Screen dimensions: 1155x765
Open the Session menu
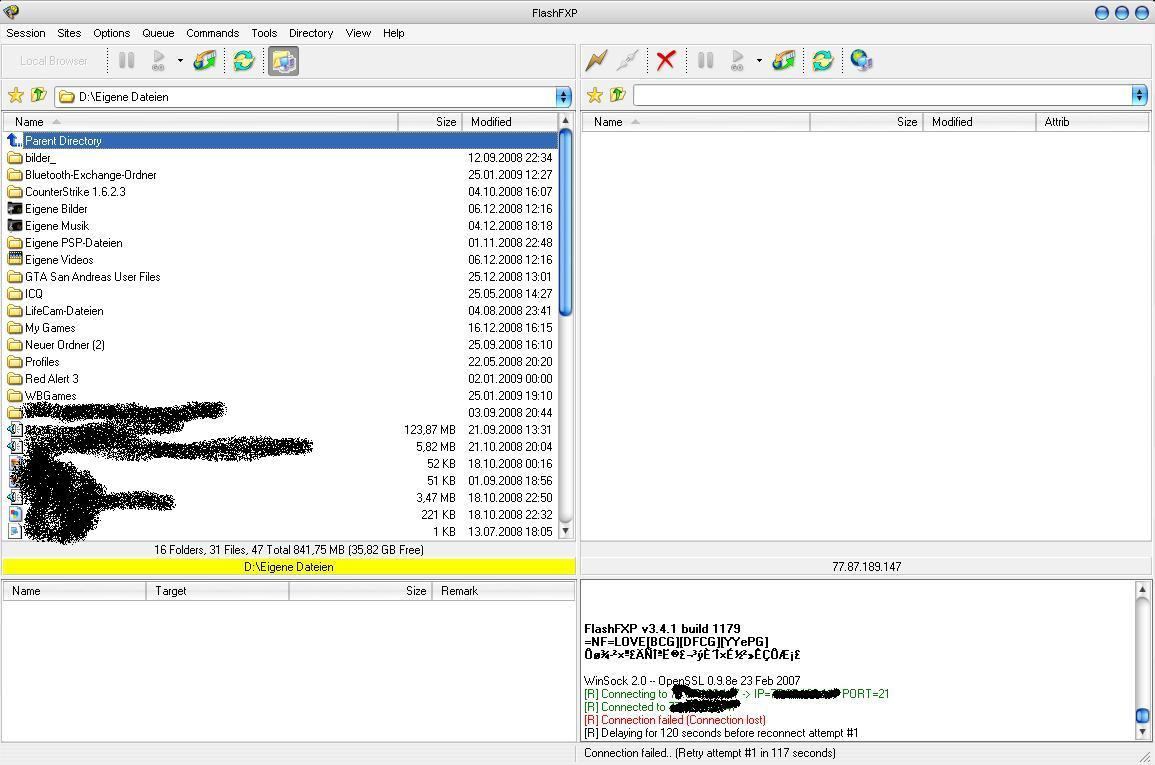[x=26, y=33]
